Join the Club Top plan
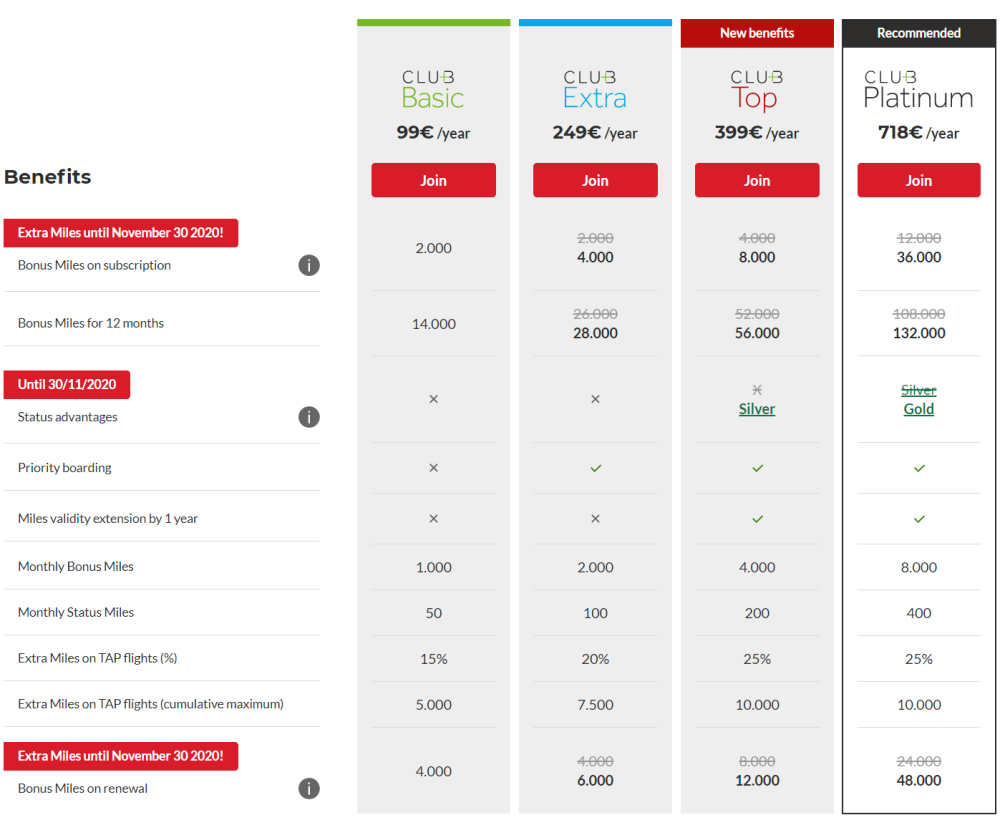The height and width of the screenshot is (820, 1000). point(757,180)
